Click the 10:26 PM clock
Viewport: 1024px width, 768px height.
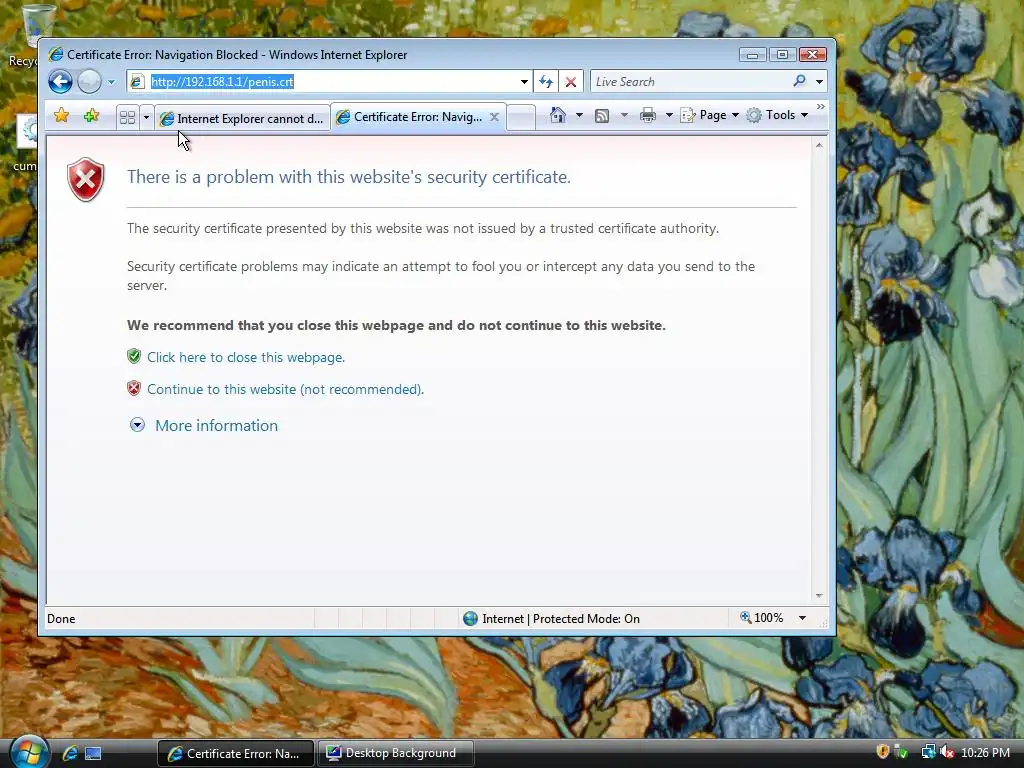tap(985, 752)
